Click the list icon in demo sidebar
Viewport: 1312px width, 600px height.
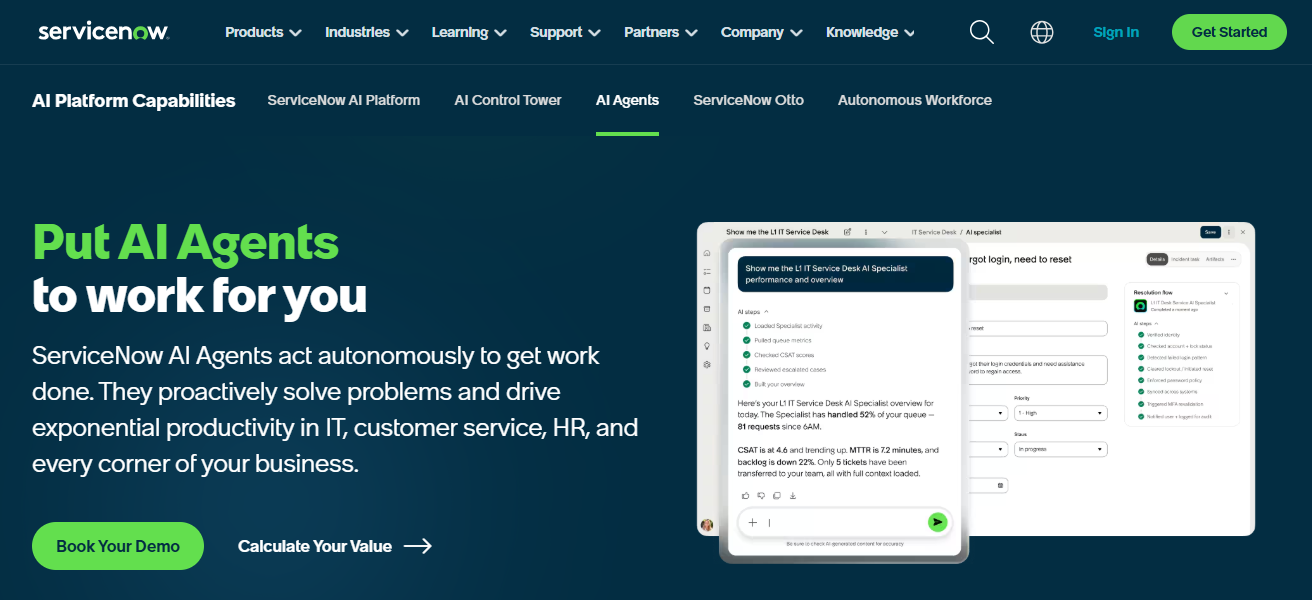click(707, 272)
